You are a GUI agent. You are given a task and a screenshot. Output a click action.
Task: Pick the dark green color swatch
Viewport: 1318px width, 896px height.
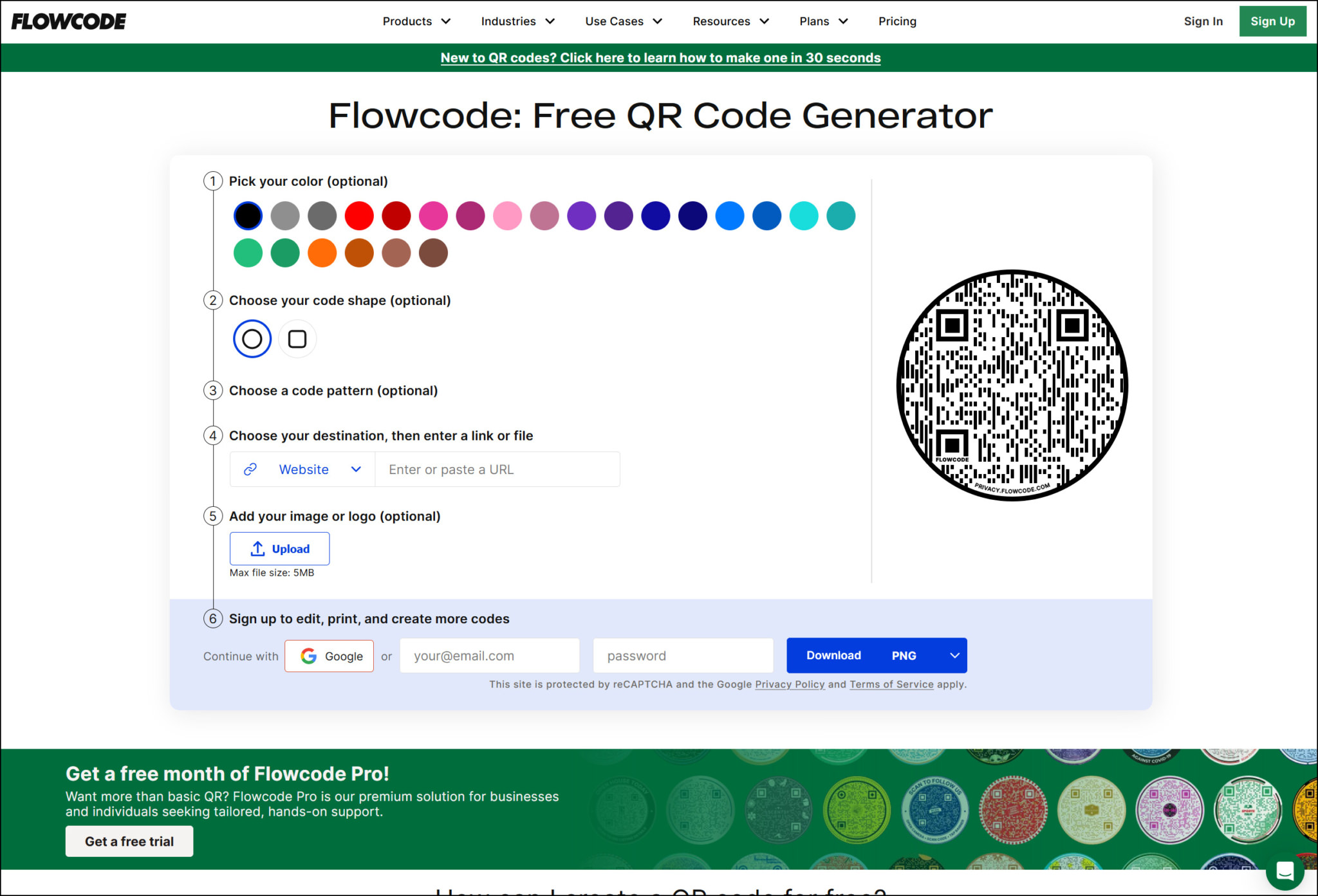[285, 253]
